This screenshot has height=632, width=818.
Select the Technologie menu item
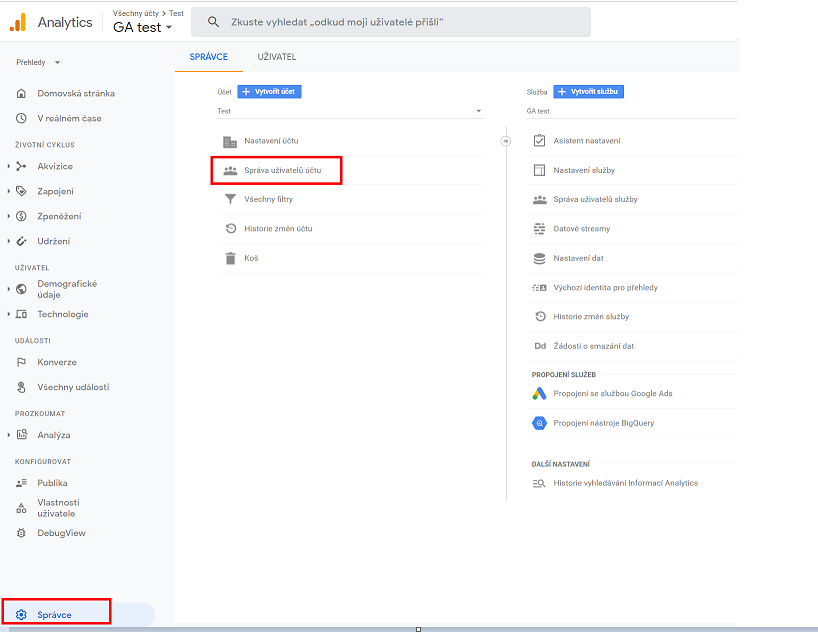pos(63,314)
